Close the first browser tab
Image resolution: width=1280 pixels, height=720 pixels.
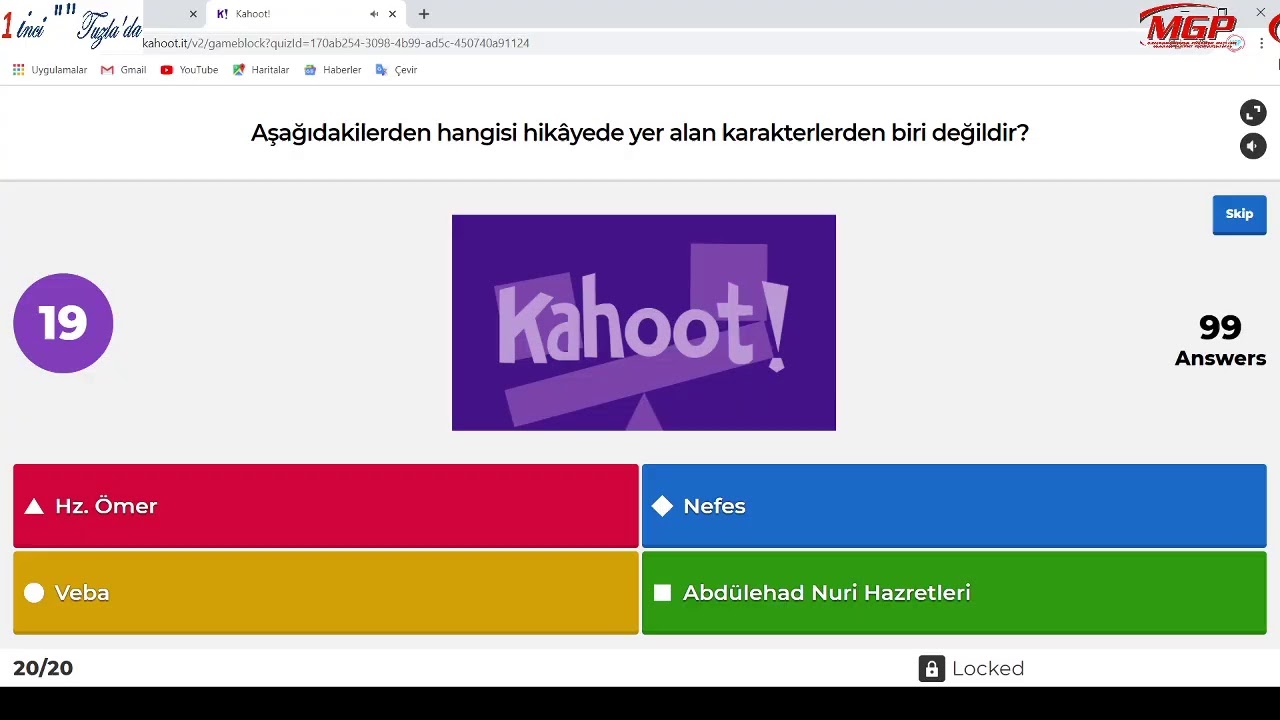(x=193, y=14)
